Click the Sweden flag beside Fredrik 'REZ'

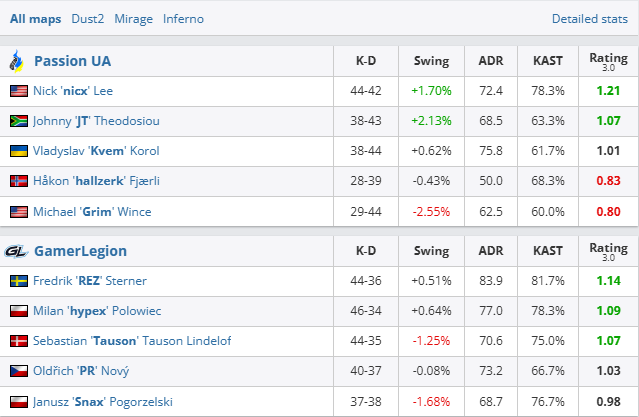pos(18,281)
